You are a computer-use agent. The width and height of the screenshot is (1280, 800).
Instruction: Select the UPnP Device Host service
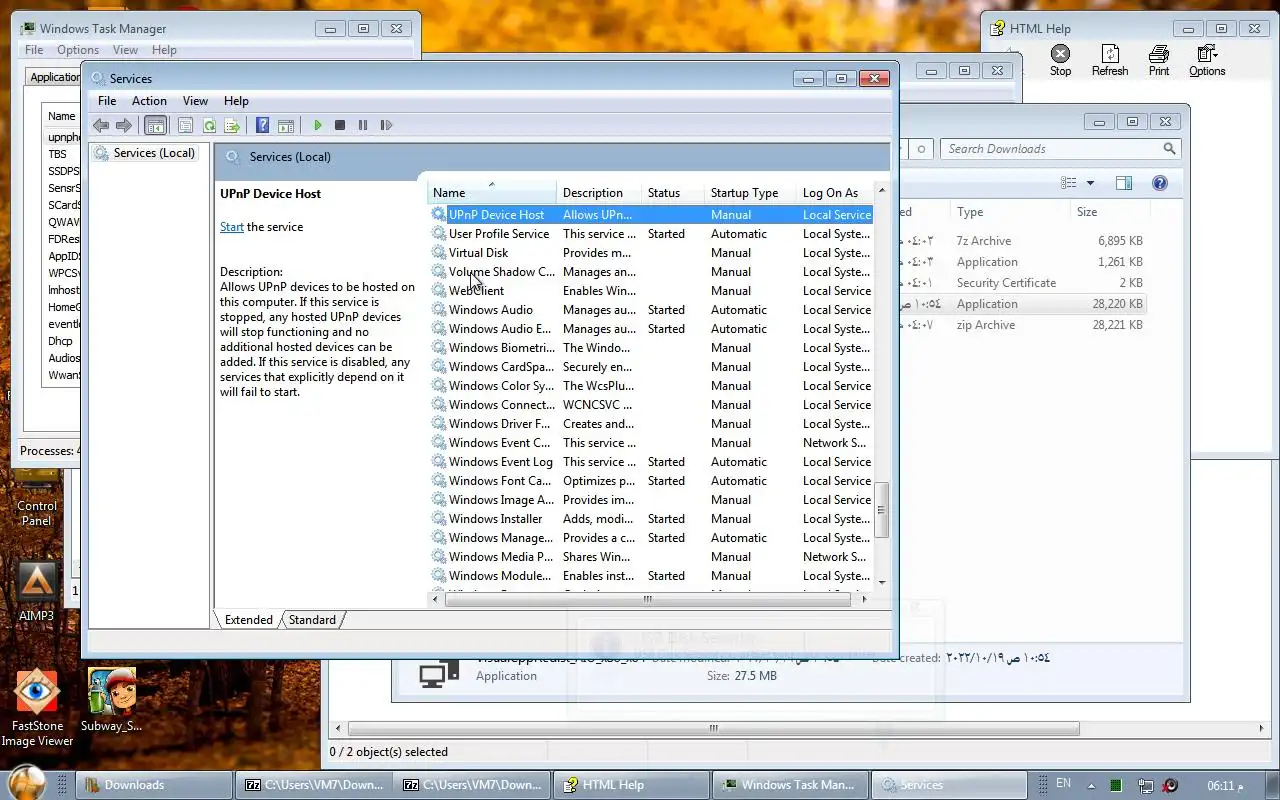tap(651, 215)
